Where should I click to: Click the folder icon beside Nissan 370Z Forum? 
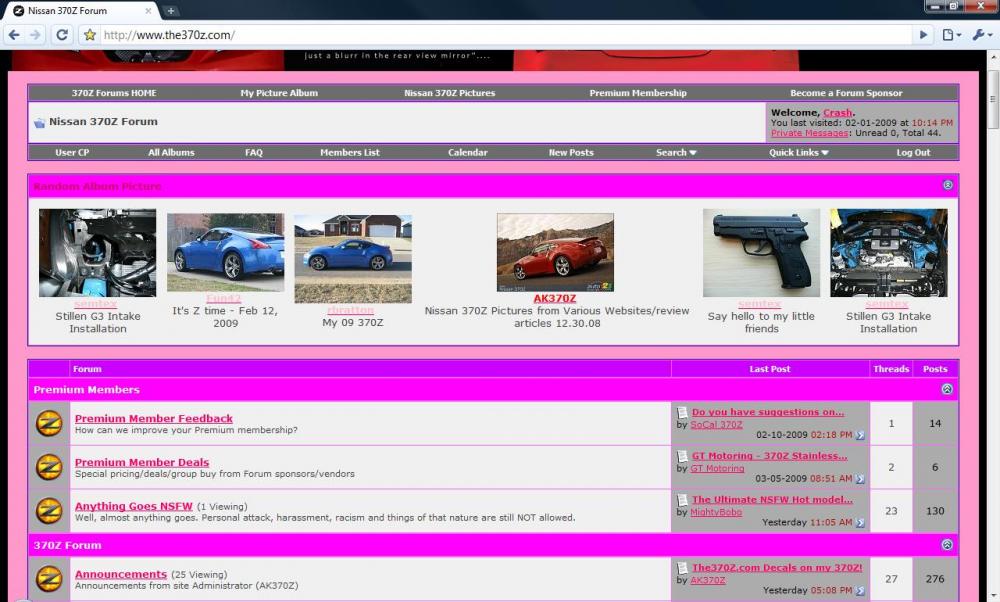40,122
